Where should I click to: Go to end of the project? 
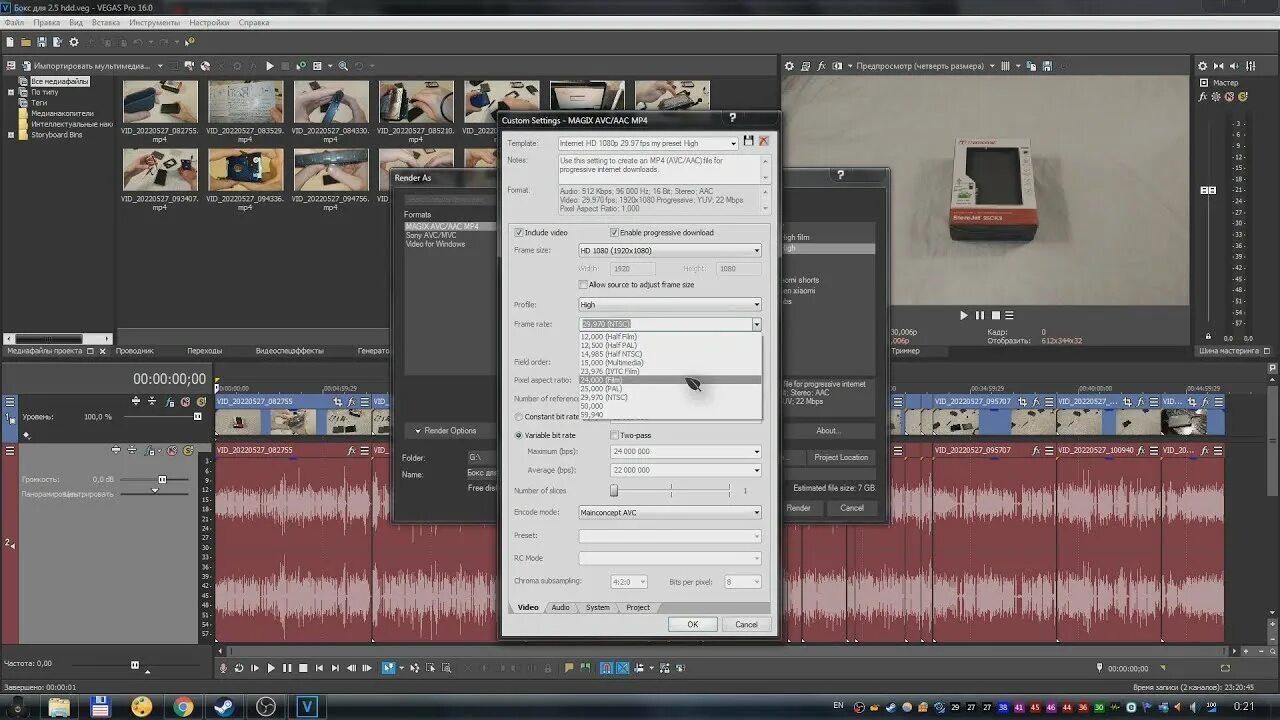pyautogui.click(x=335, y=668)
